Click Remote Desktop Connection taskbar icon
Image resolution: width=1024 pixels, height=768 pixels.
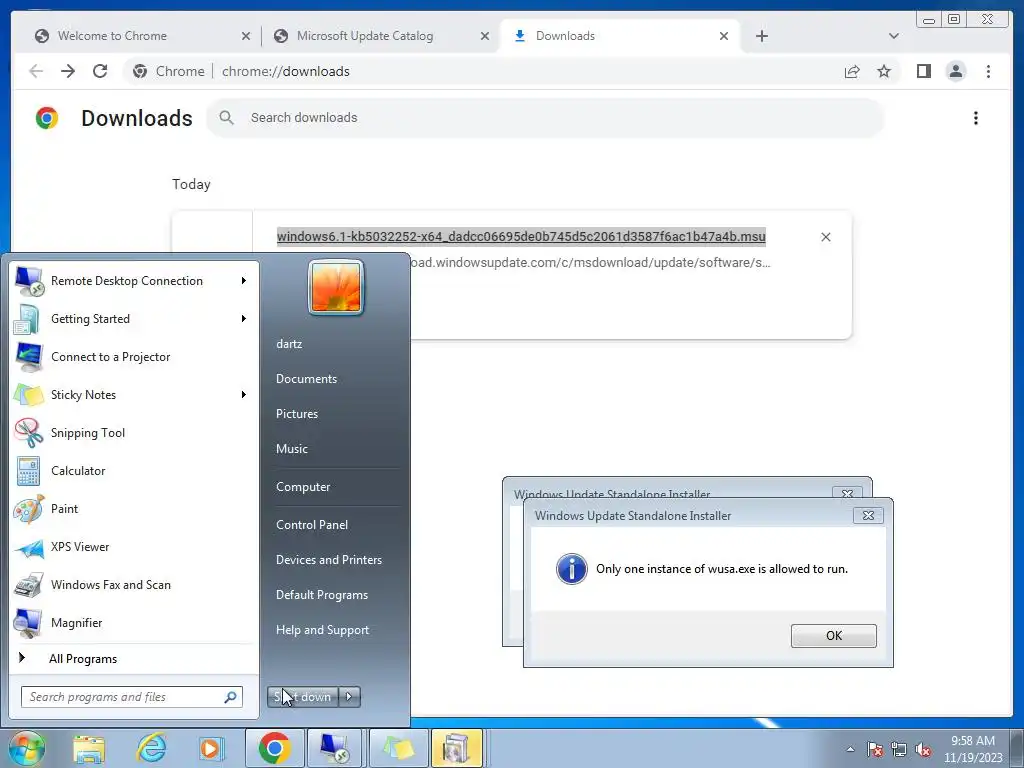tap(335, 749)
